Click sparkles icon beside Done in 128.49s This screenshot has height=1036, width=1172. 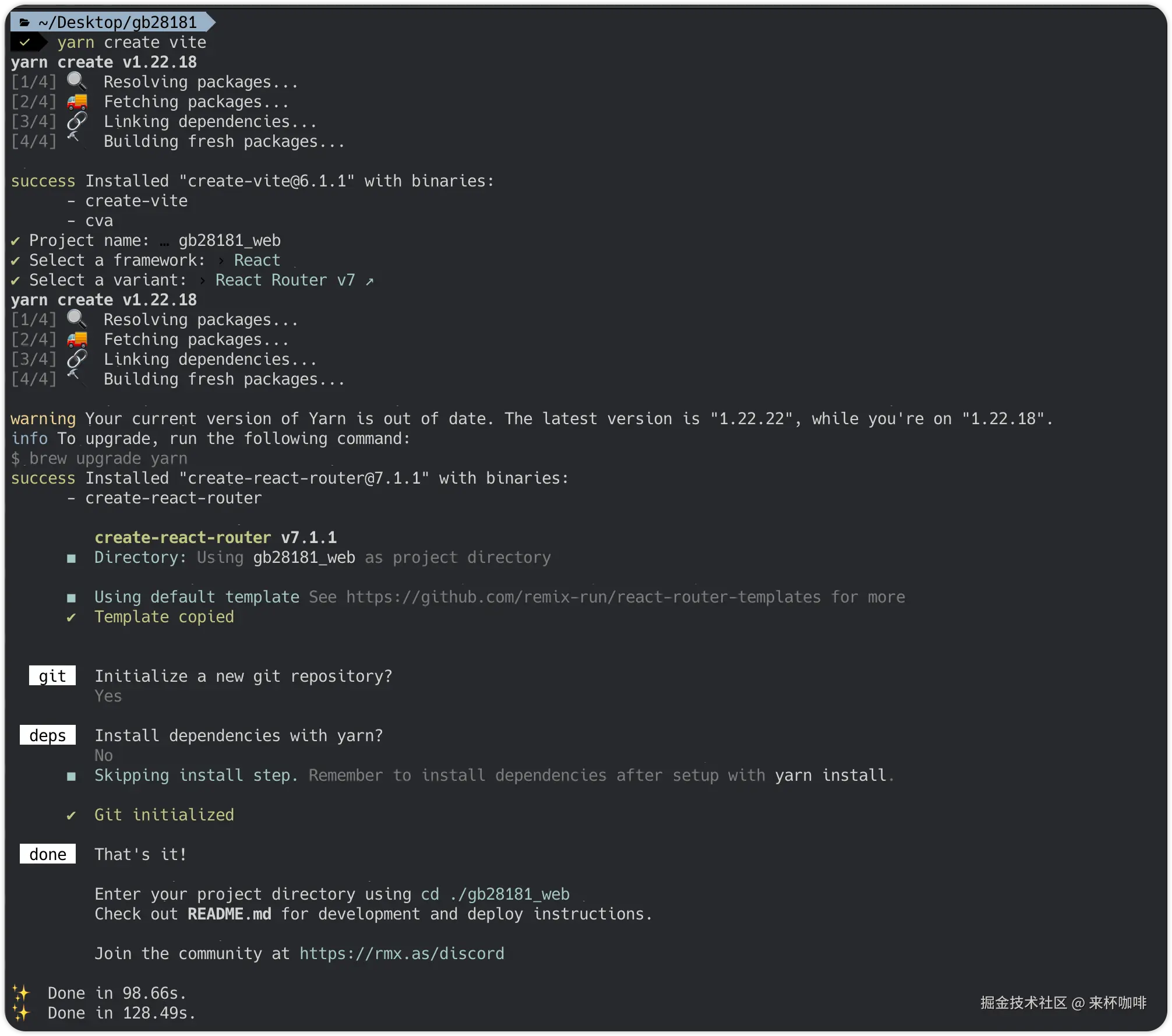tap(21, 1013)
